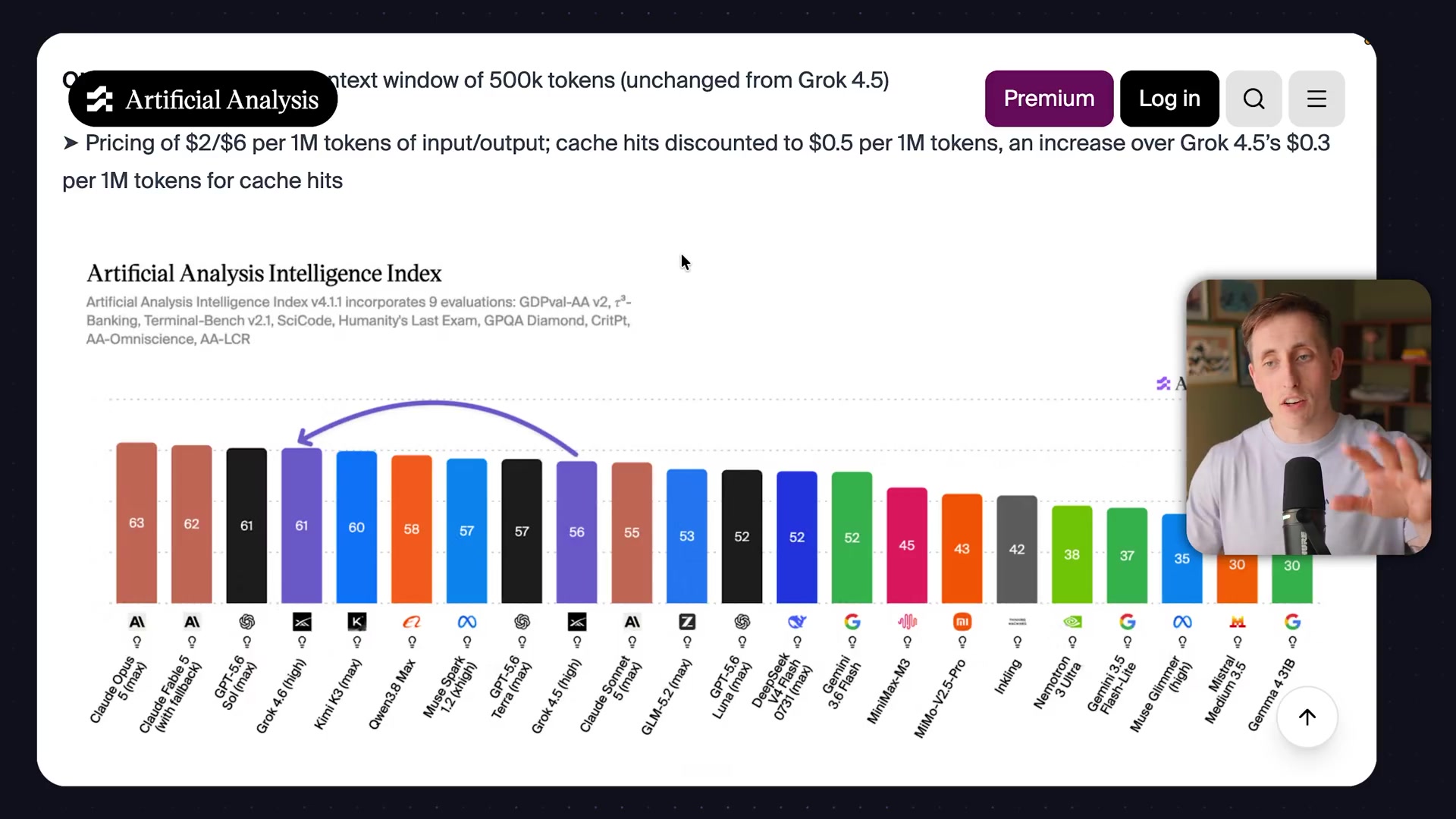Screen dimensions: 1456x819
Task: Click the orange Qwen3.8 Max bar showing 58
Action: [412, 529]
